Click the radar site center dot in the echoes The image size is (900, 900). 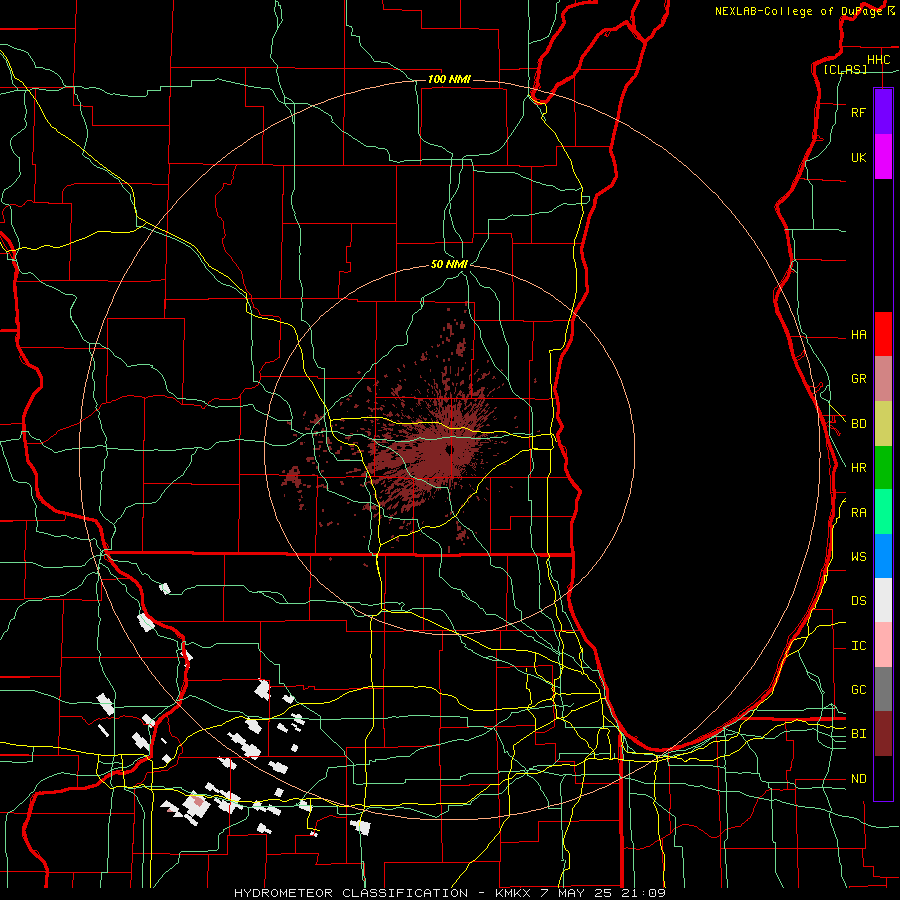(449, 449)
